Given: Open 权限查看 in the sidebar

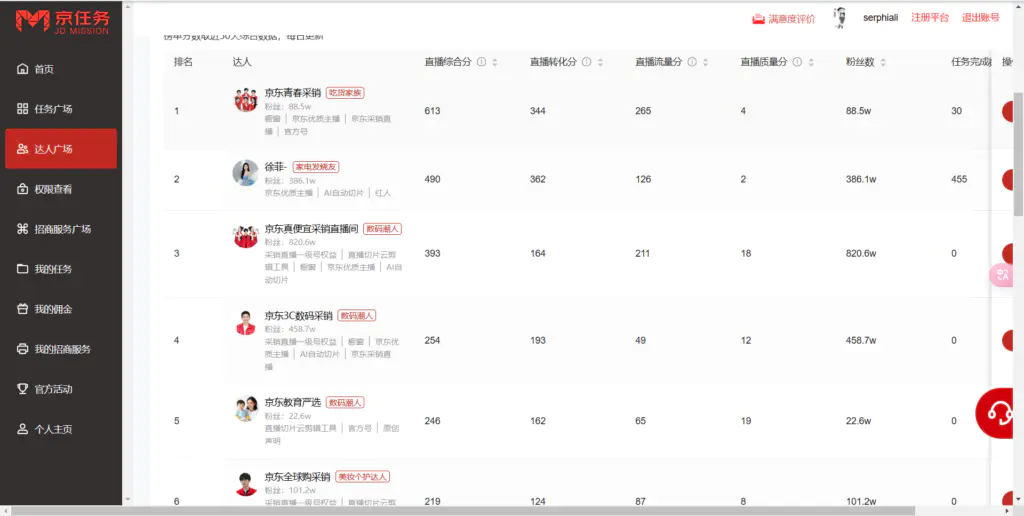Looking at the screenshot, I should click(x=61, y=189).
